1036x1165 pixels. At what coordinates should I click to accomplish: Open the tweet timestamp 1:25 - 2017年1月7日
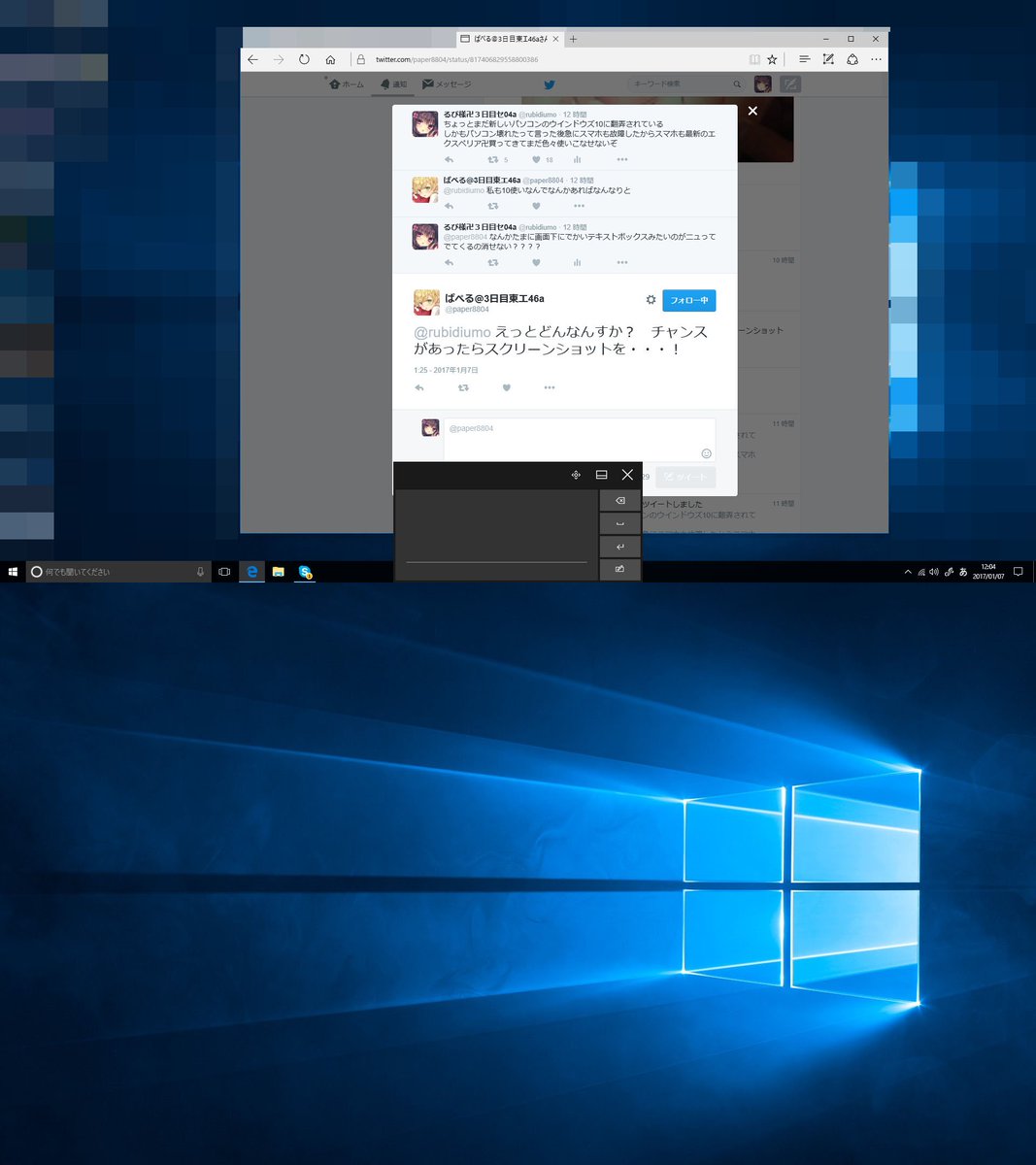coord(446,370)
